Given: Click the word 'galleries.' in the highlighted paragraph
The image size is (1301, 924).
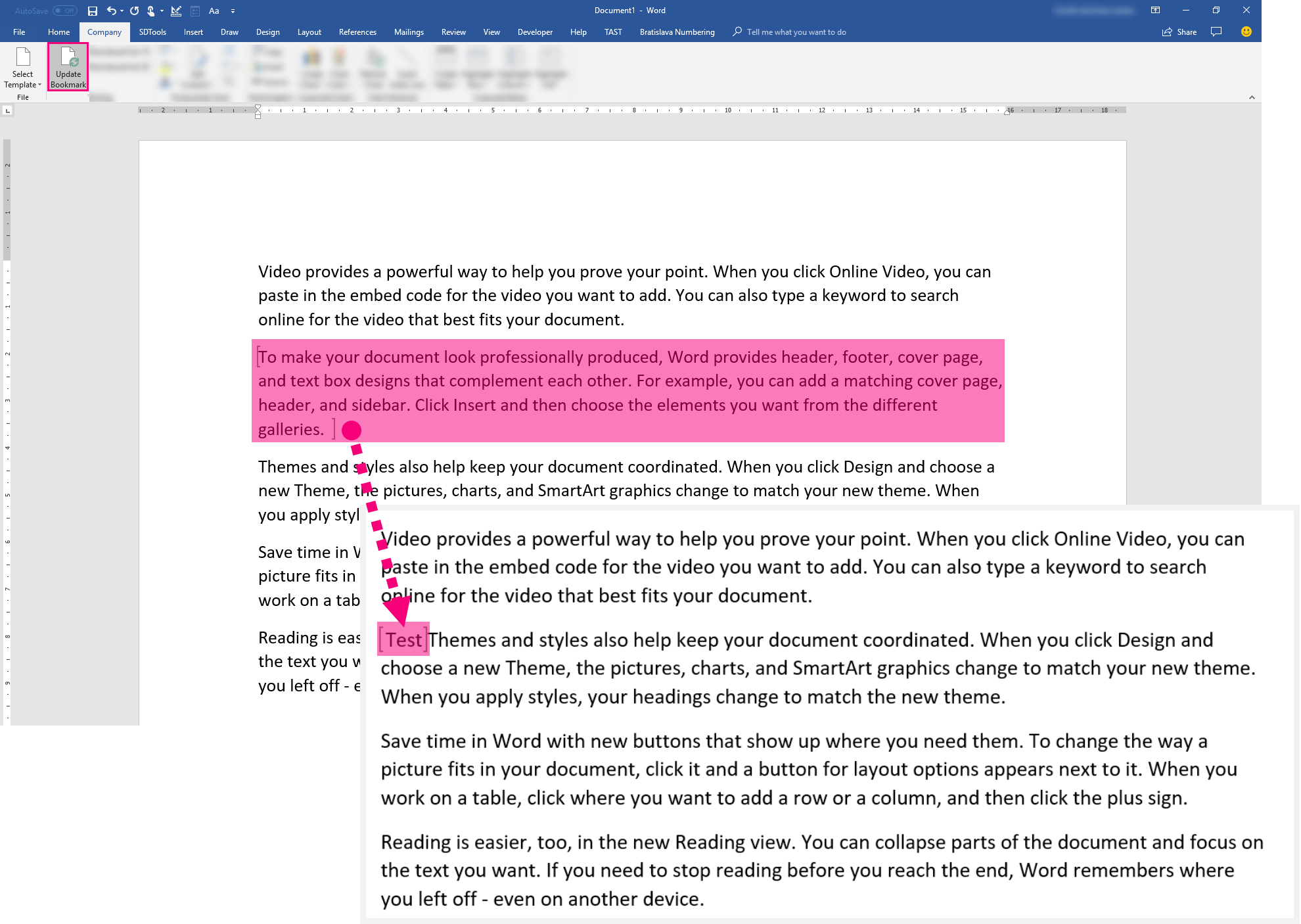Looking at the screenshot, I should point(290,430).
